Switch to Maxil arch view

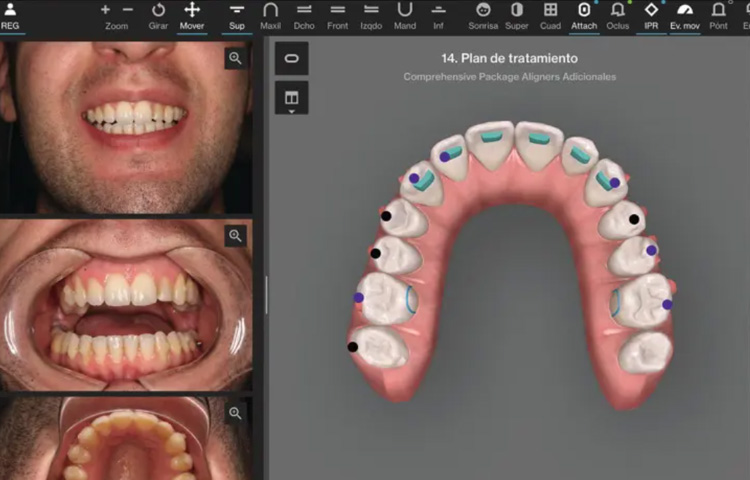[270, 14]
